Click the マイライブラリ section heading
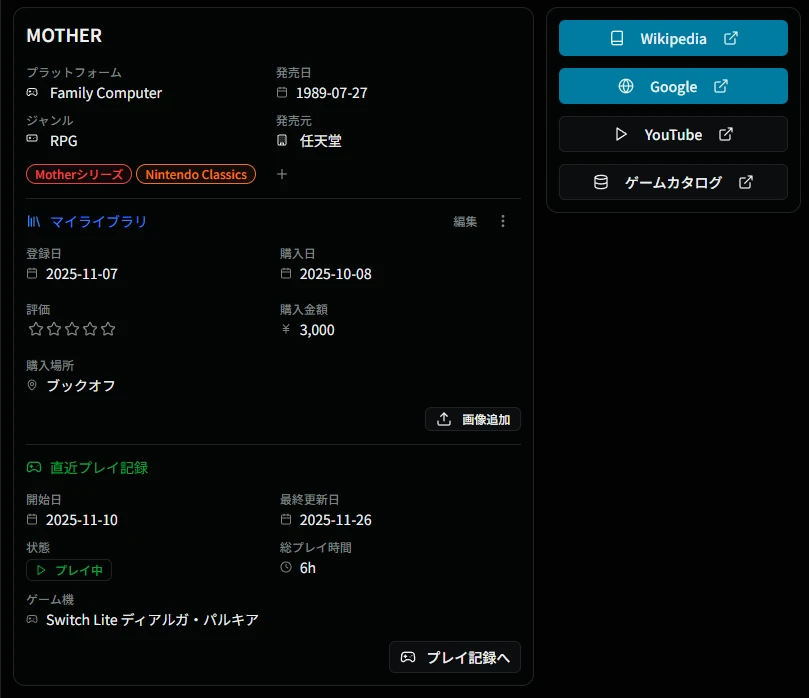Image resolution: width=809 pixels, height=698 pixels. 98,221
